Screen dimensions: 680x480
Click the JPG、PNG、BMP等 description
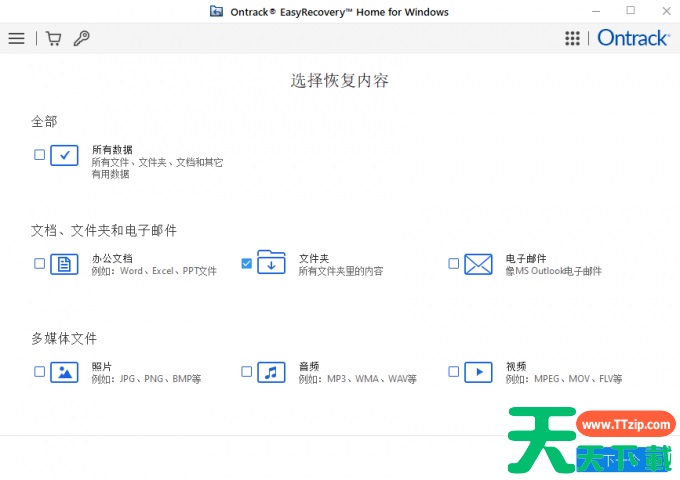pyautogui.click(x=146, y=379)
